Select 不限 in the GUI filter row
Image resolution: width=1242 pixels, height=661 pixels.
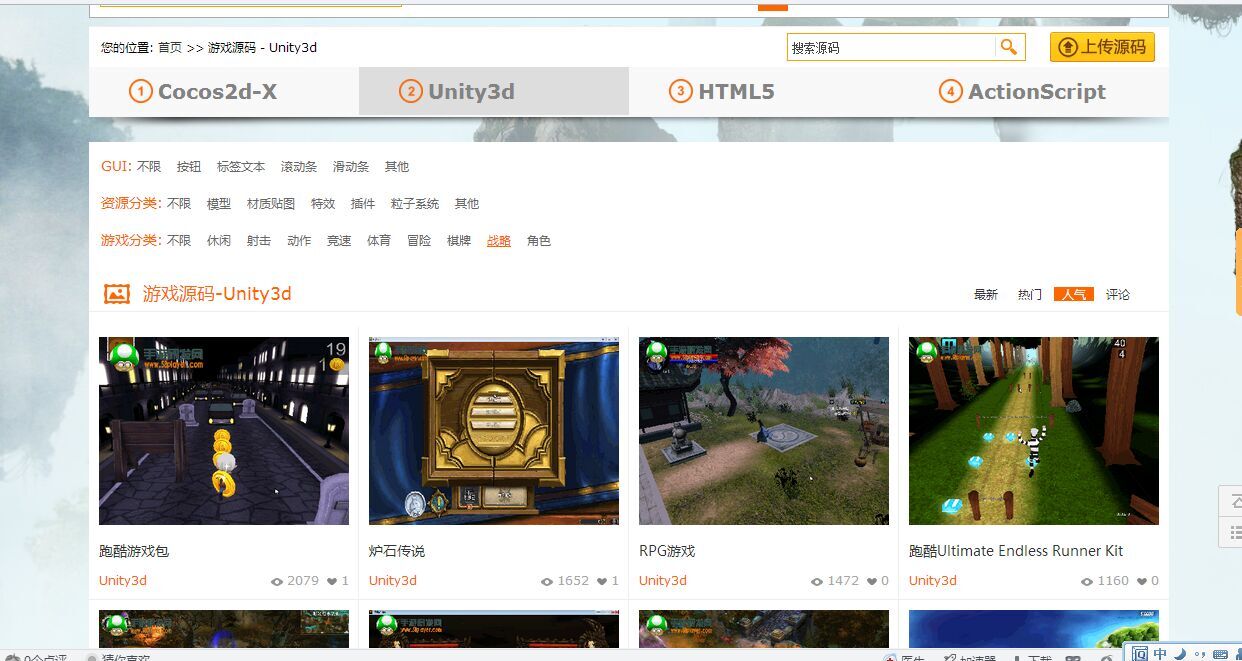tap(149, 167)
